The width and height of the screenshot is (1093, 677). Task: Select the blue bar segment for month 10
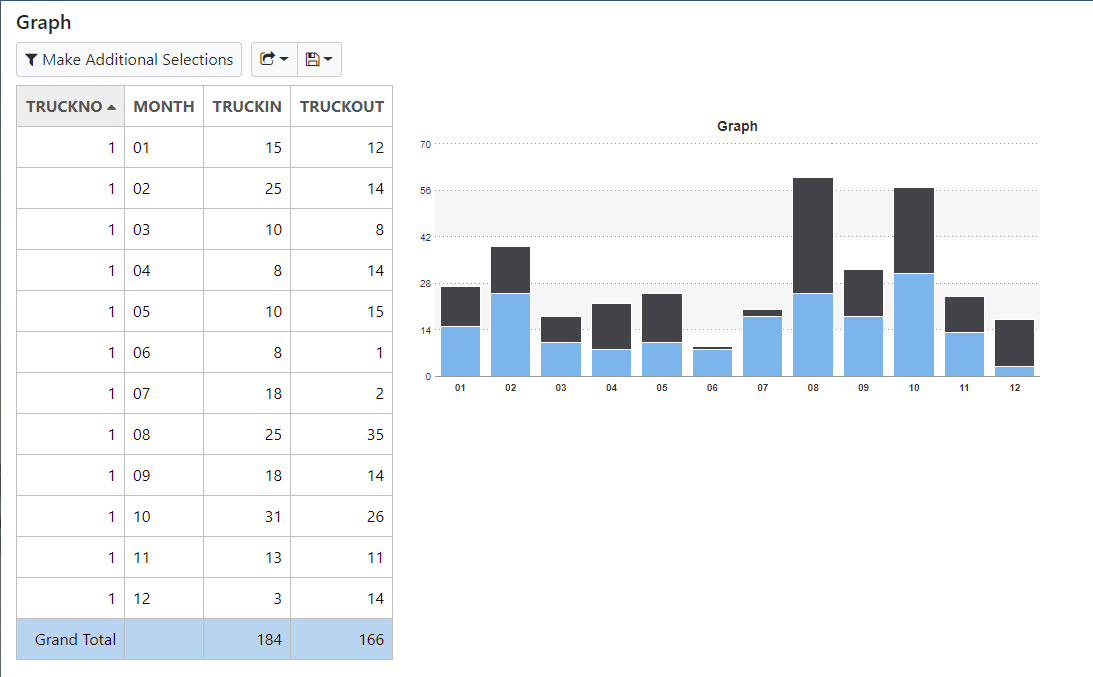pyautogui.click(x=914, y=325)
